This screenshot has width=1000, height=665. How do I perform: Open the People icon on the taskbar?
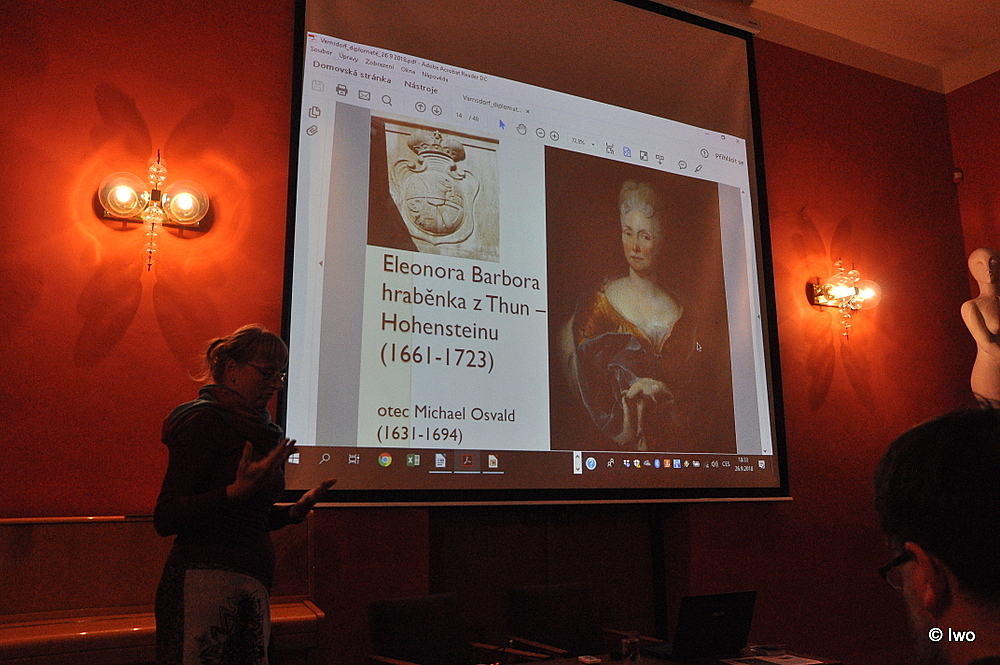[x=610, y=464]
